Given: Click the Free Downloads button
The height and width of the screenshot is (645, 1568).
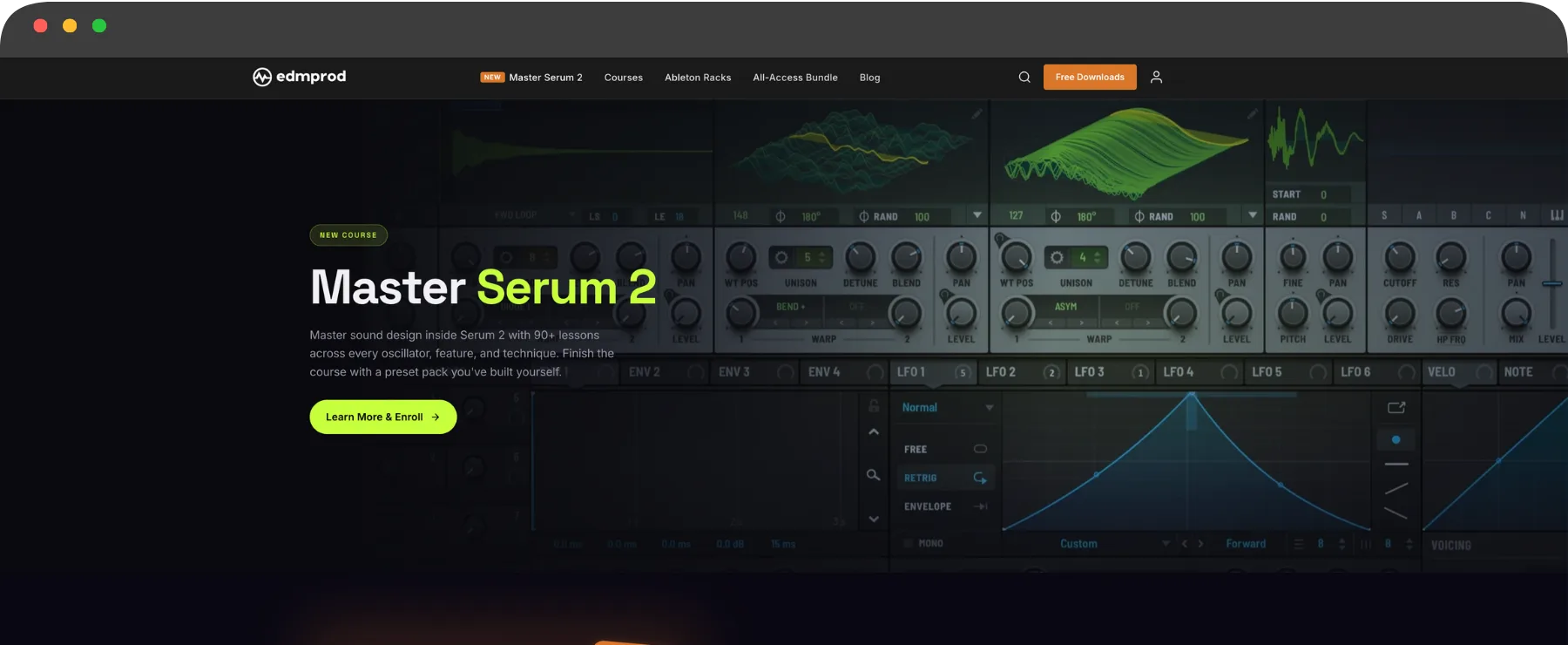Looking at the screenshot, I should [x=1090, y=77].
